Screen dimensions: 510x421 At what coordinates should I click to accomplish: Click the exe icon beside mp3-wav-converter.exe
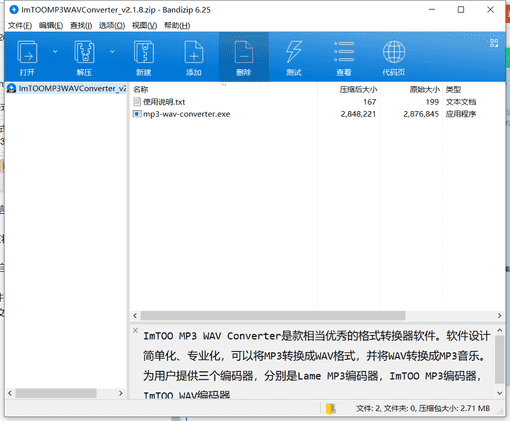[137, 114]
